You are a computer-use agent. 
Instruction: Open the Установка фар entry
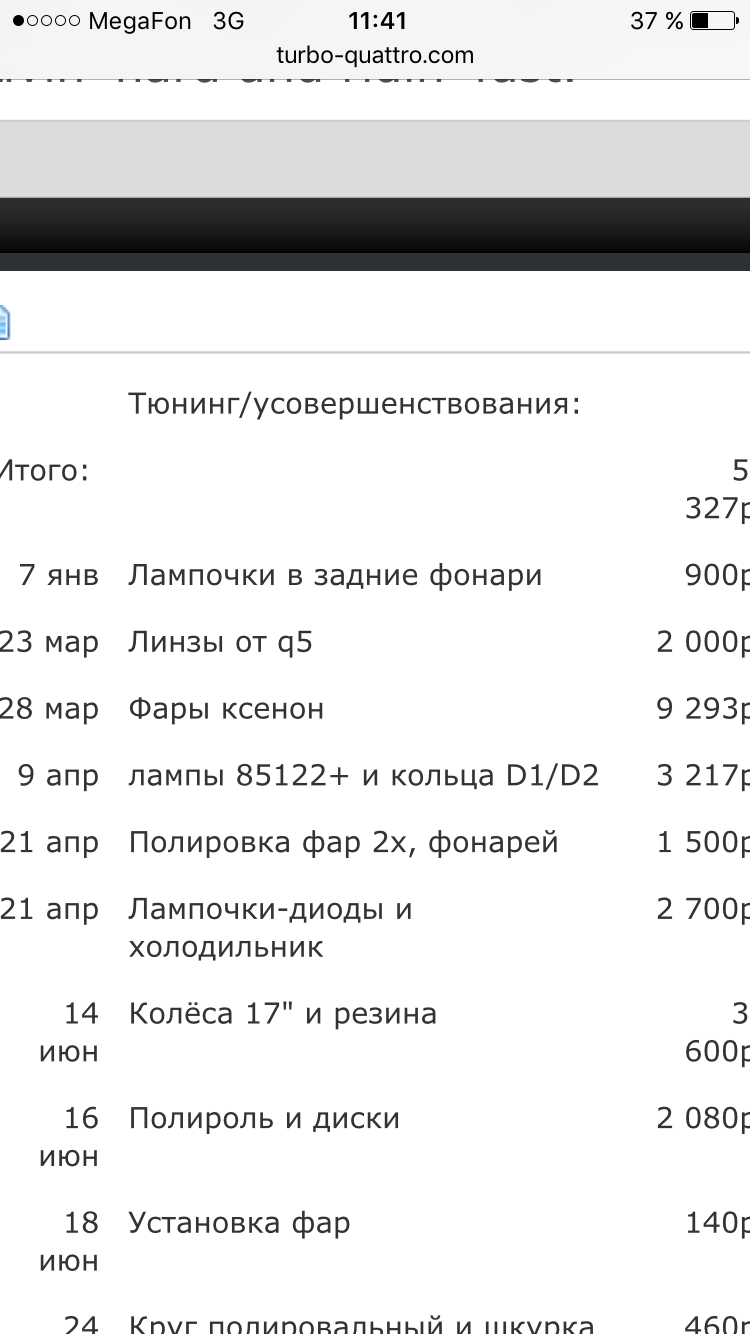click(239, 1222)
